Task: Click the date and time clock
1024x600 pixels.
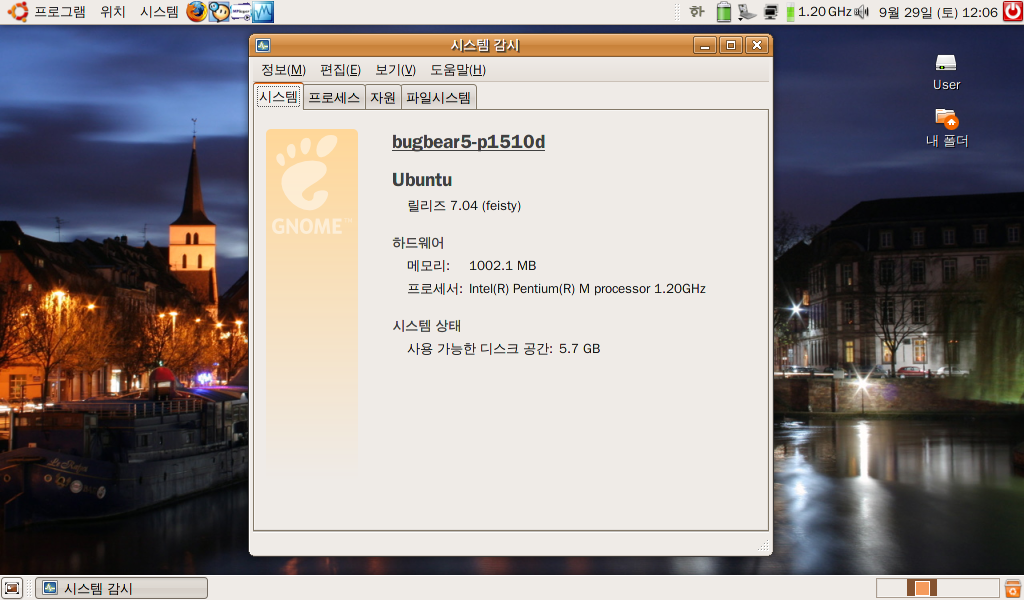Action: [x=938, y=12]
